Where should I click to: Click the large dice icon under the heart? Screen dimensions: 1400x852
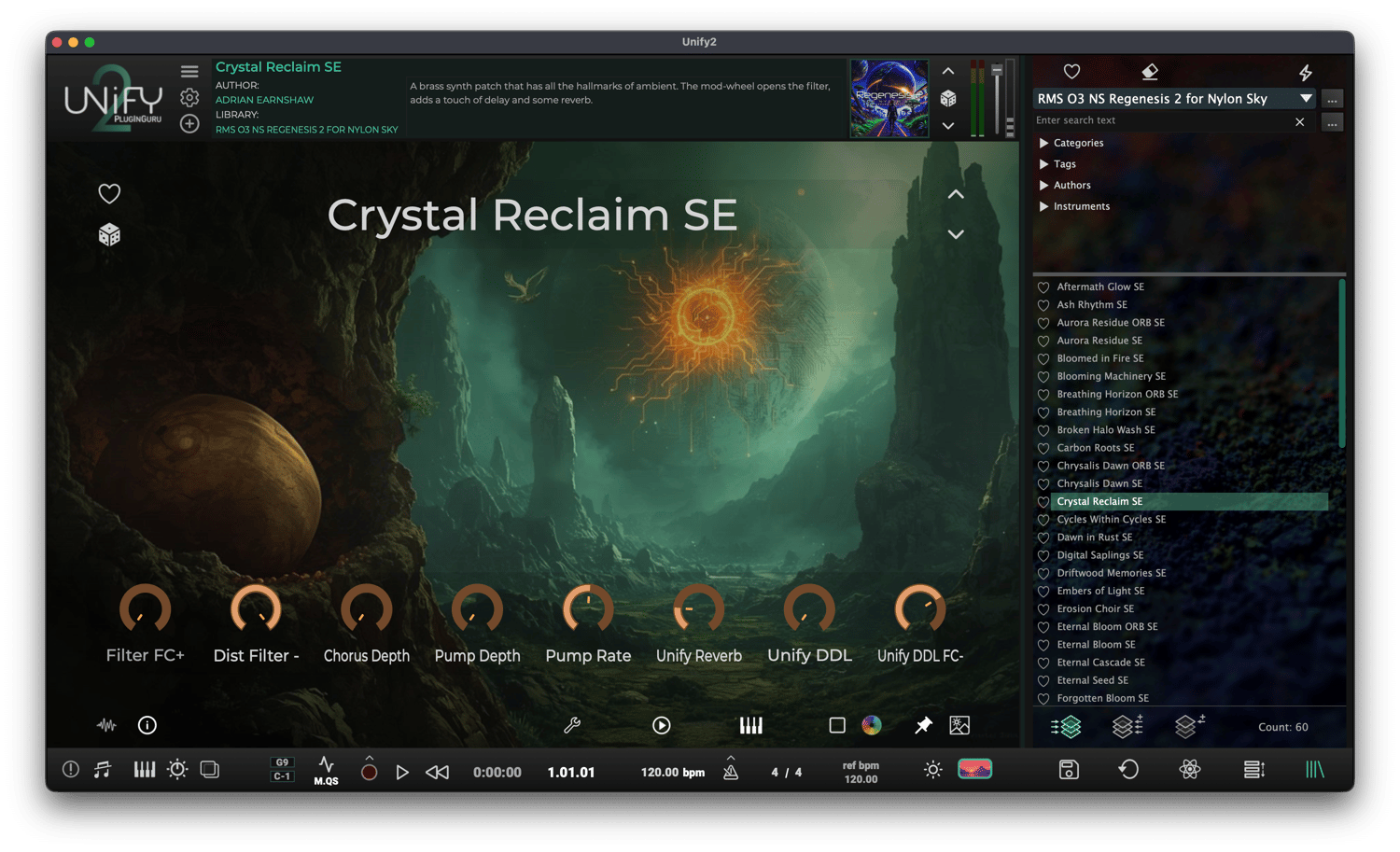pos(109,234)
